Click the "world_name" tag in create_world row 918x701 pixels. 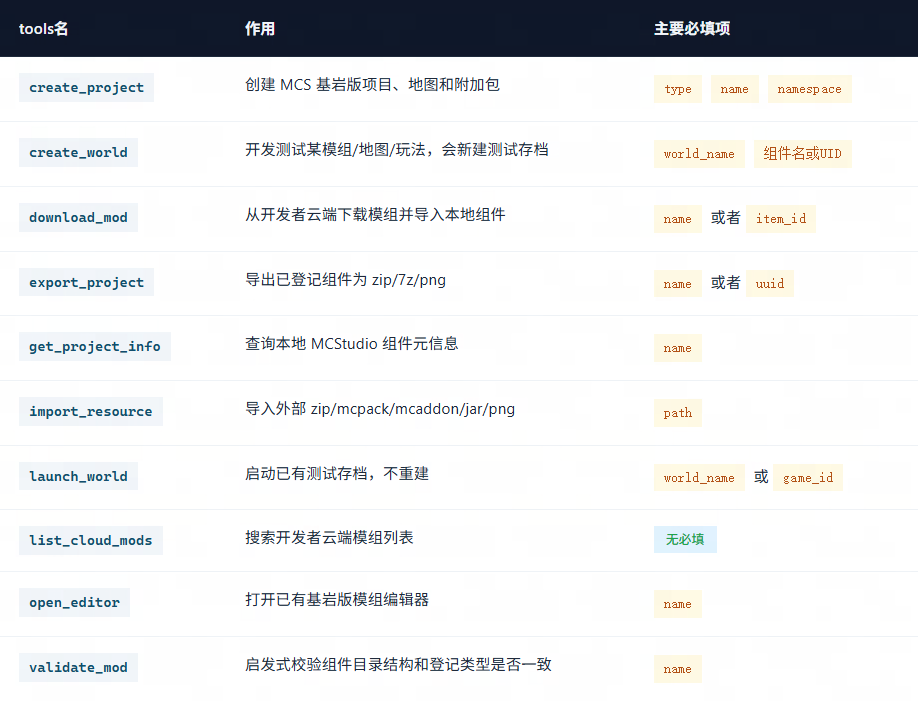pos(699,154)
